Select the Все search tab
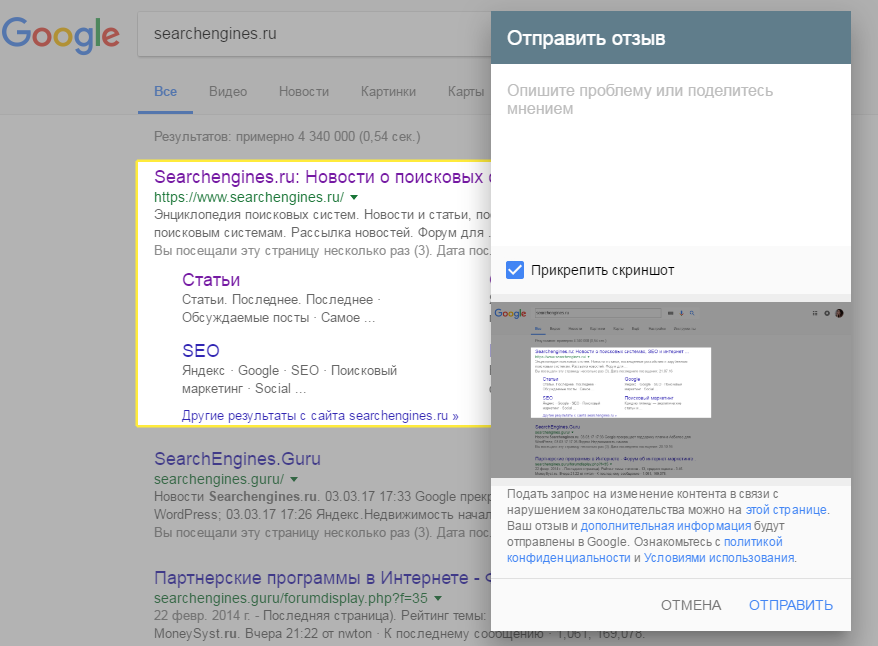The height and width of the screenshot is (646, 878). pyautogui.click(x=165, y=92)
